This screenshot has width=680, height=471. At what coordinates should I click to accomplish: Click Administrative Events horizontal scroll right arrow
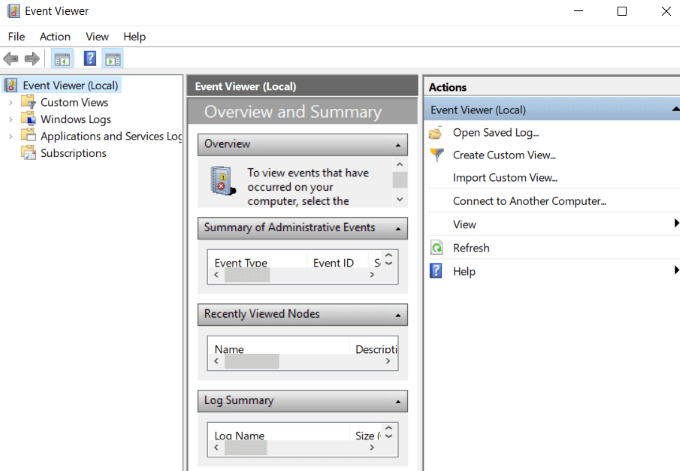[372, 275]
